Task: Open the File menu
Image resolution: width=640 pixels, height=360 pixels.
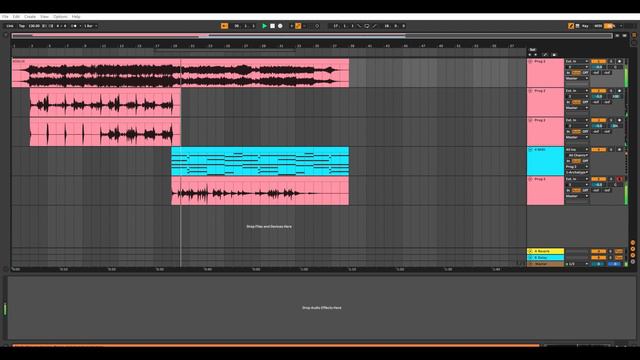Action: coord(5,17)
